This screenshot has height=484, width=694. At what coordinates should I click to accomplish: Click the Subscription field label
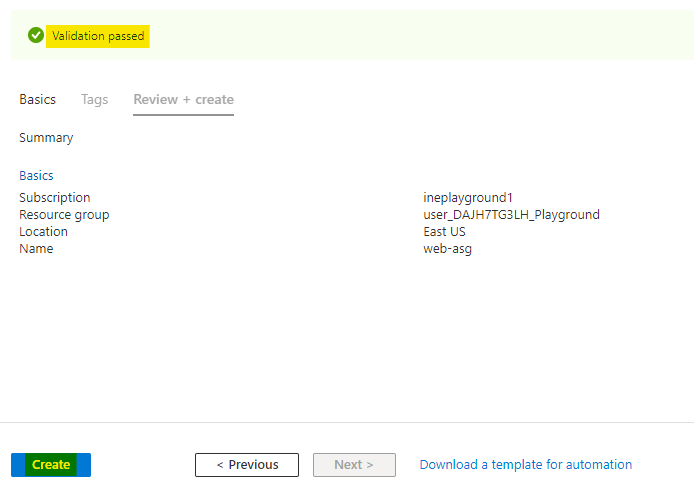click(54, 198)
